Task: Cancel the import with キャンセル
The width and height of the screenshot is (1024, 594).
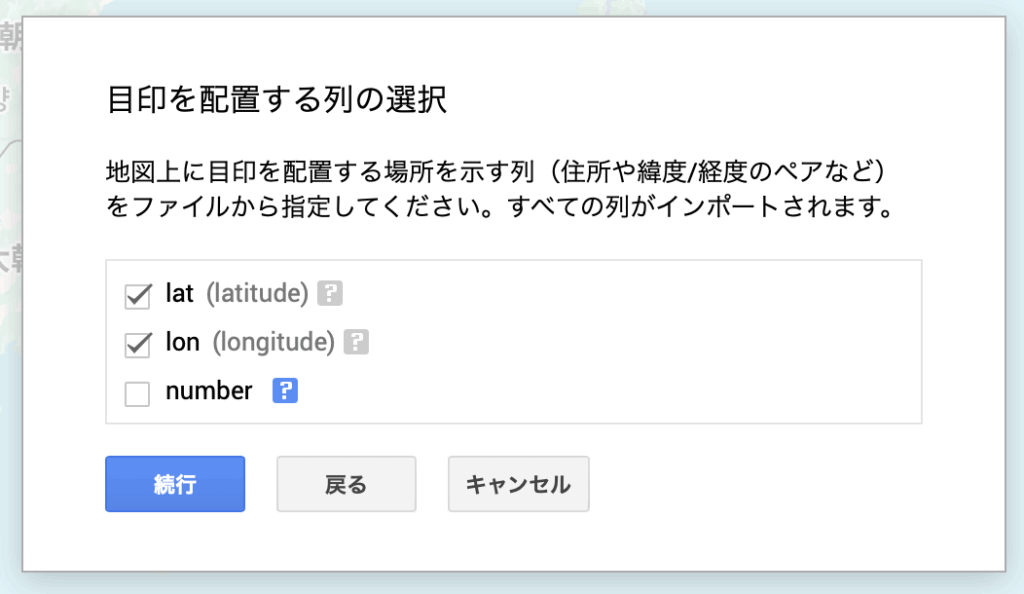Action: tap(518, 484)
